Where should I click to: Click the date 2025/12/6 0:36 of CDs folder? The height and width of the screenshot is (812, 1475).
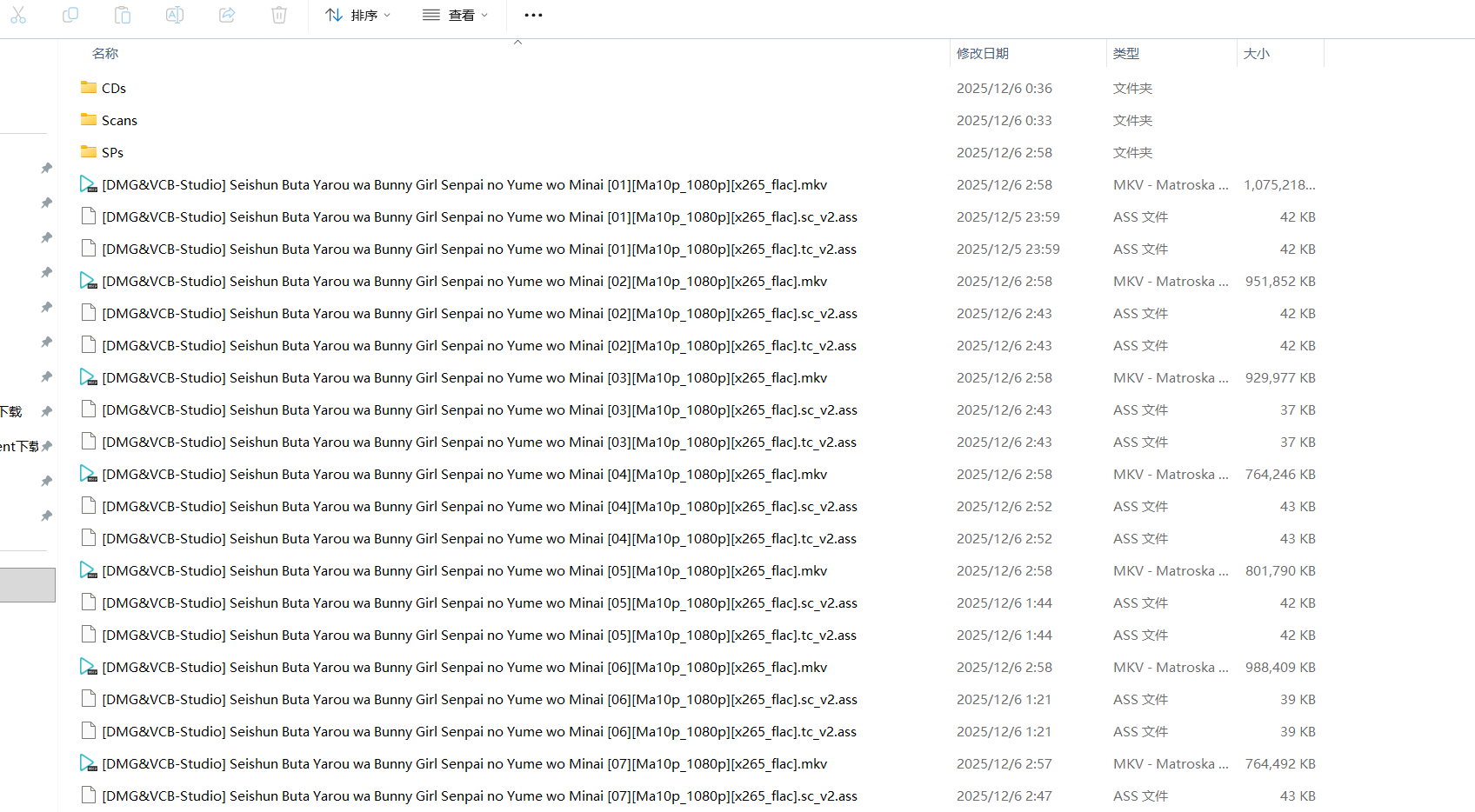click(x=1004, y=88)
